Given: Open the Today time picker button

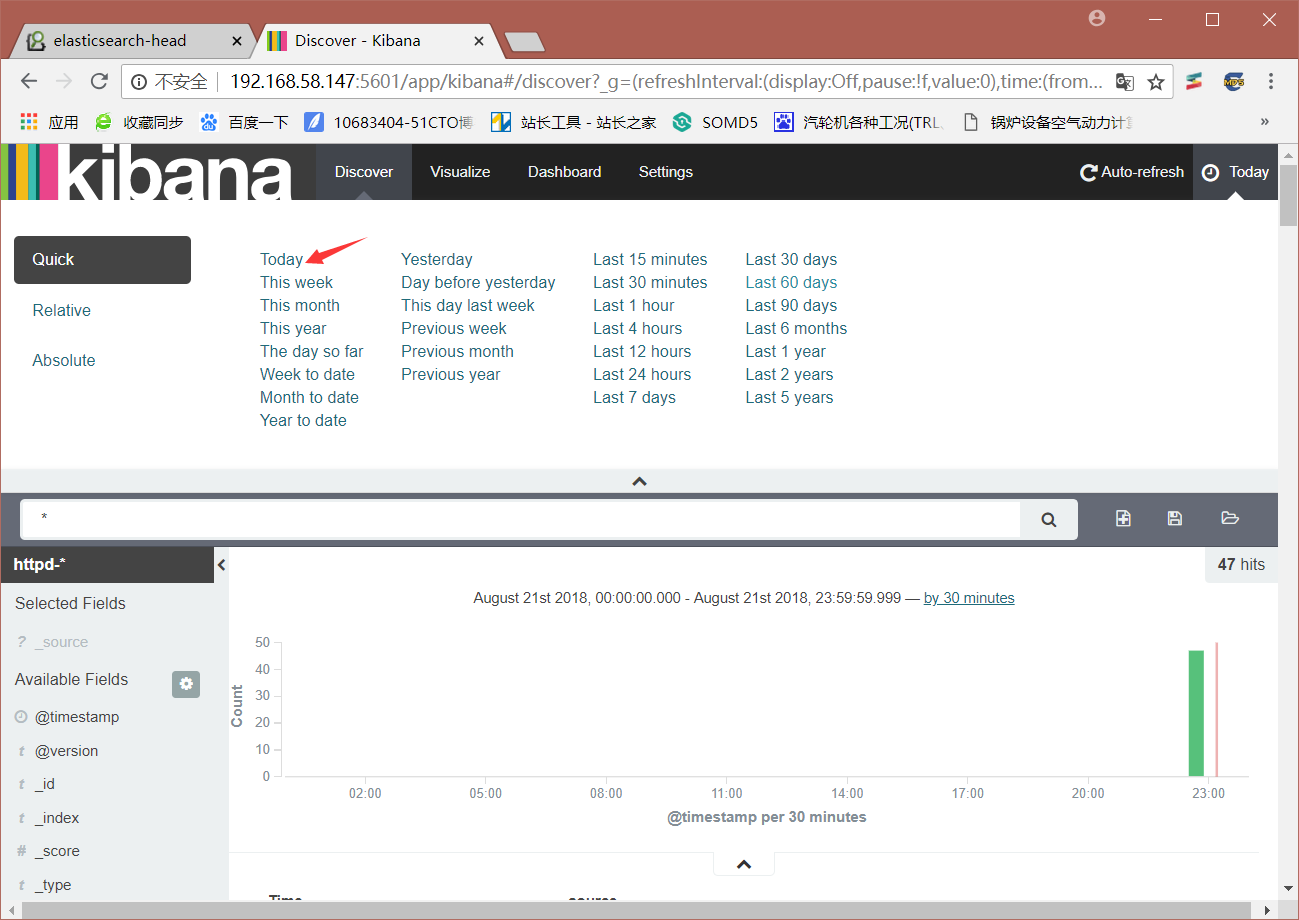Looking at the screenshot, I should [1236, 172].
